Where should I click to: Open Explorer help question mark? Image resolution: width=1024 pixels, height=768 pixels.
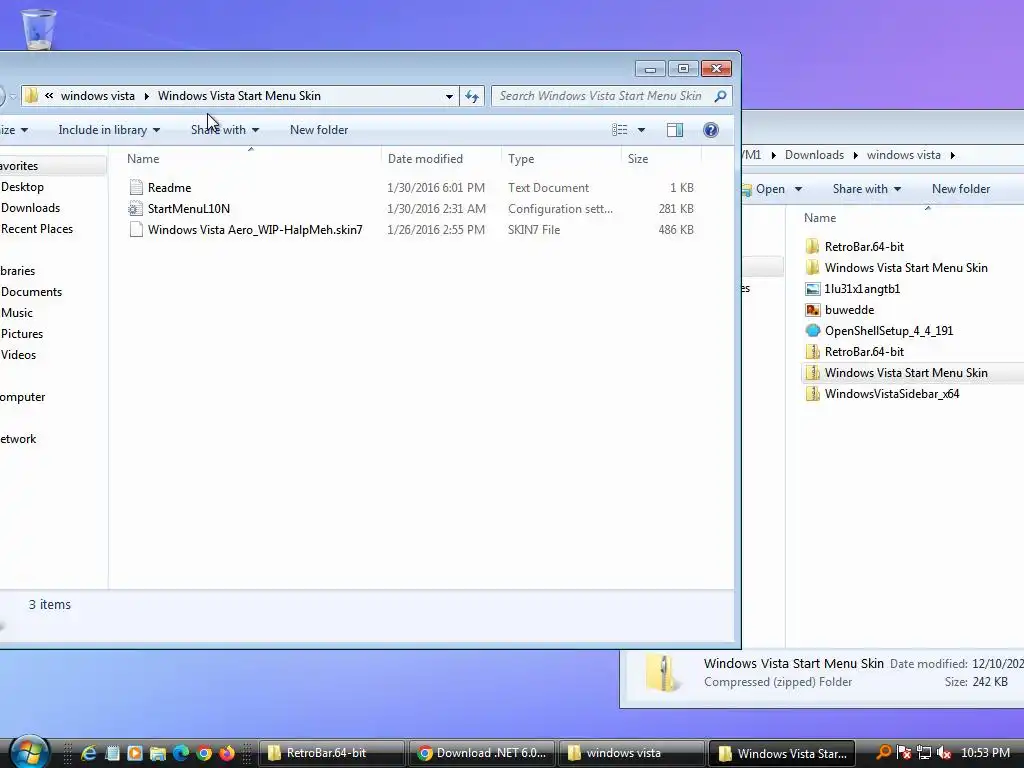click(x=711, y=130)
